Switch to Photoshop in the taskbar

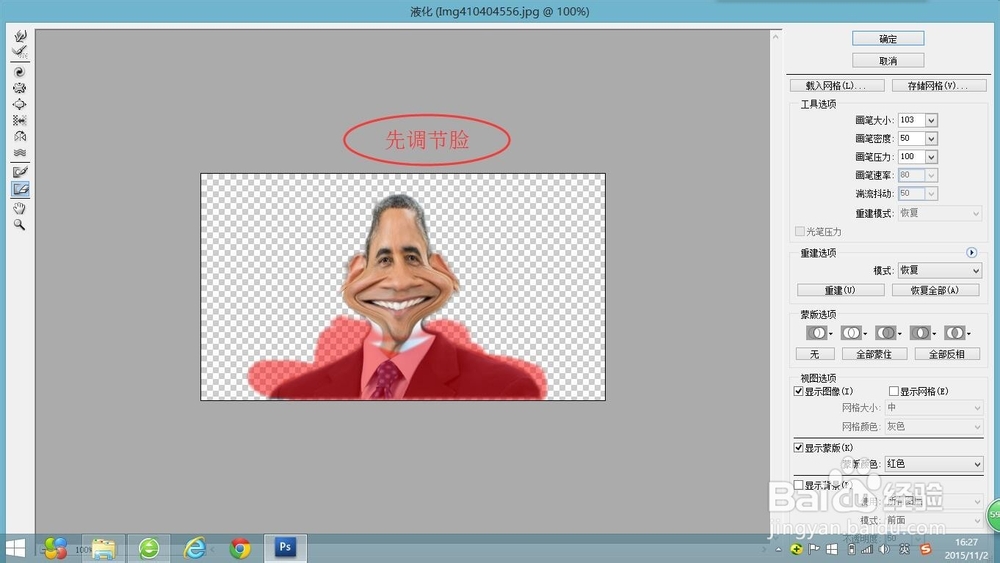[x=285, y=547]
